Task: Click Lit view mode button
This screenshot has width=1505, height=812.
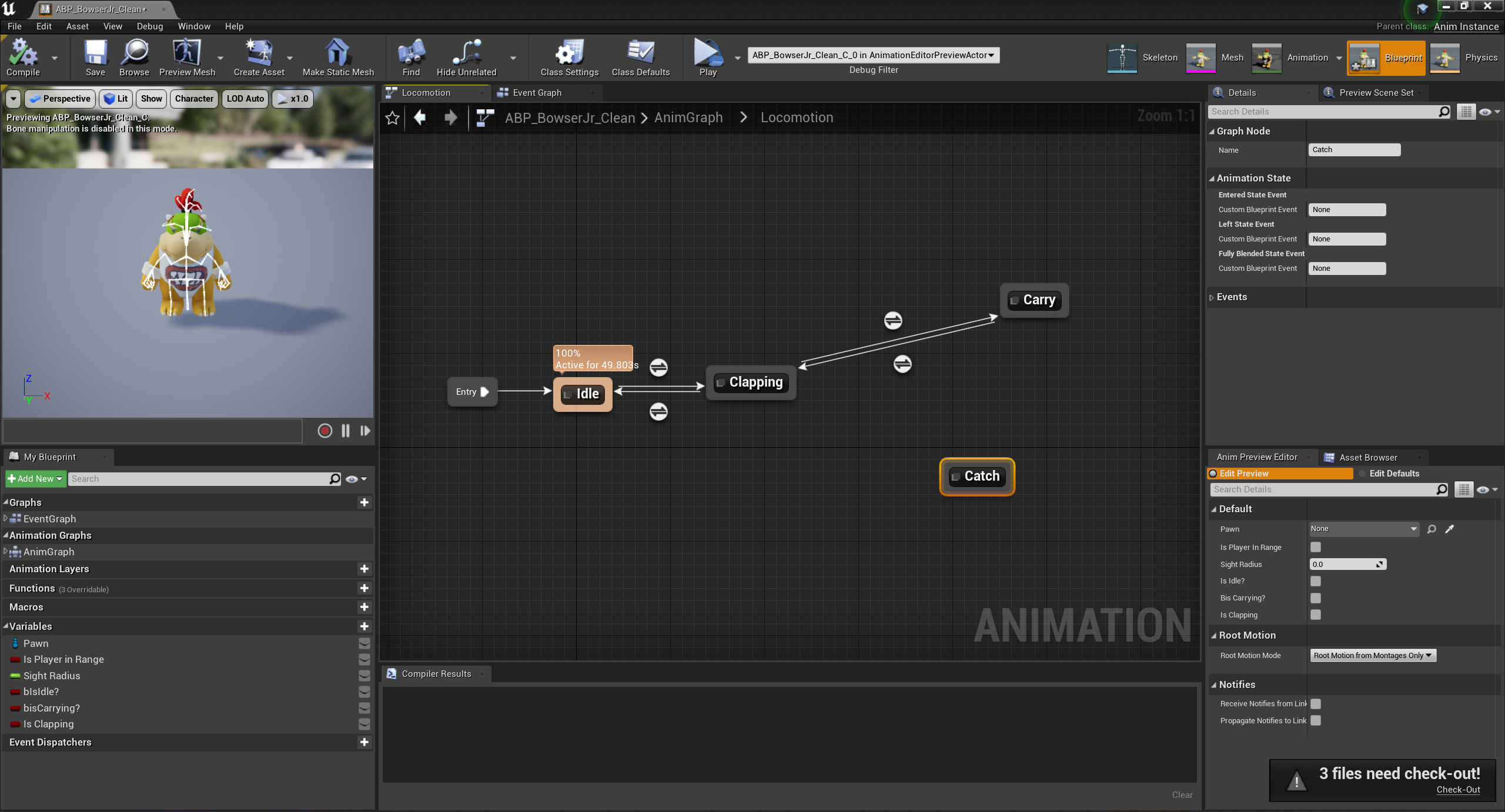Action: coord(116,99)
